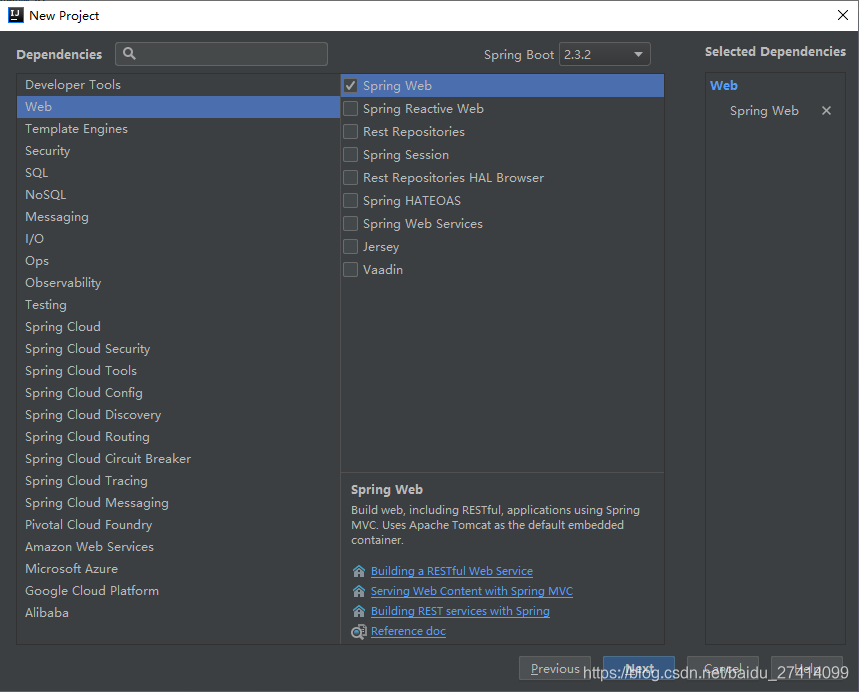The height and width of the screenshot is (692, 859).
Task: Click the Web group heading in Selected Dependencies
Action: [724, 85]
